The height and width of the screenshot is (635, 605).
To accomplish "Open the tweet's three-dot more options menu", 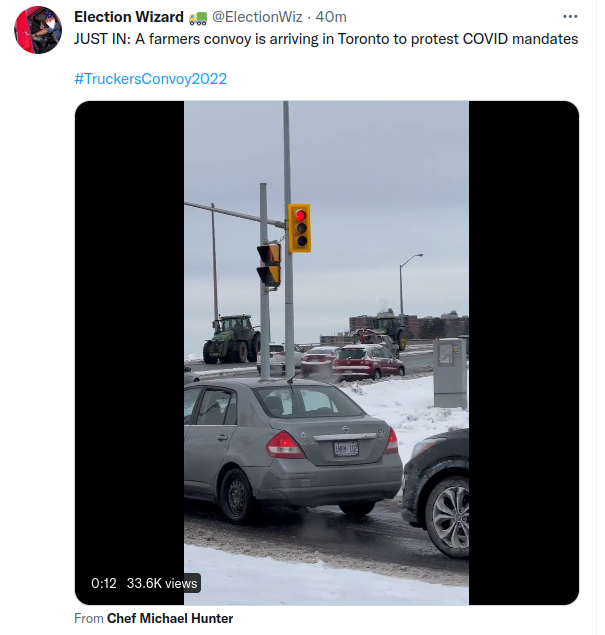I will (570, 17).
